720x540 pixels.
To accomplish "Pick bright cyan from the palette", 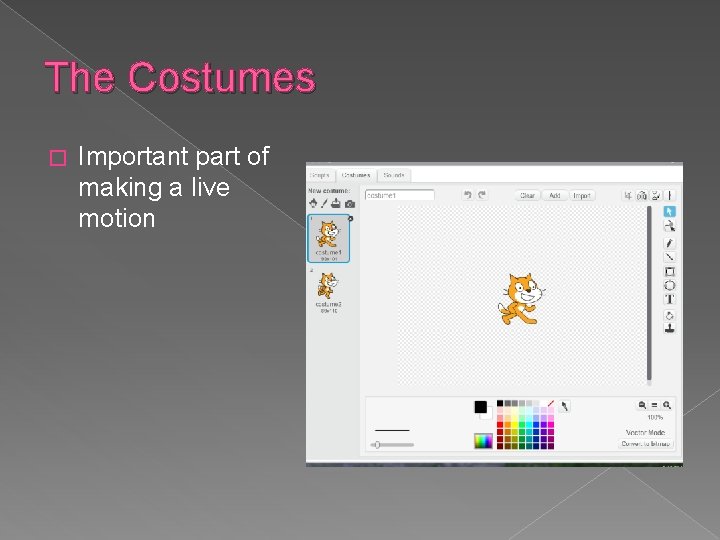I will point(529,425).
